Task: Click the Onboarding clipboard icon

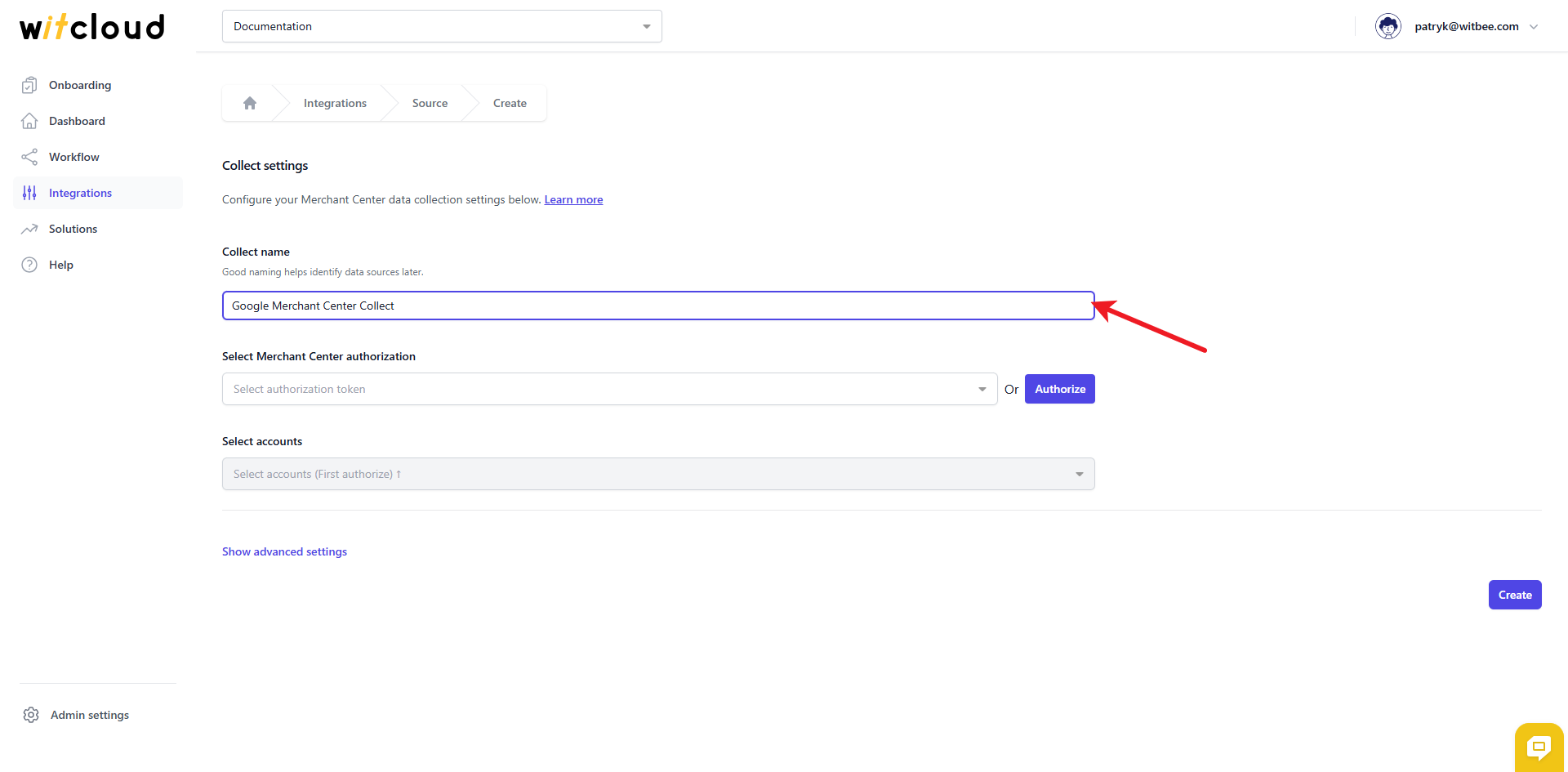Action: coord(29,85)
